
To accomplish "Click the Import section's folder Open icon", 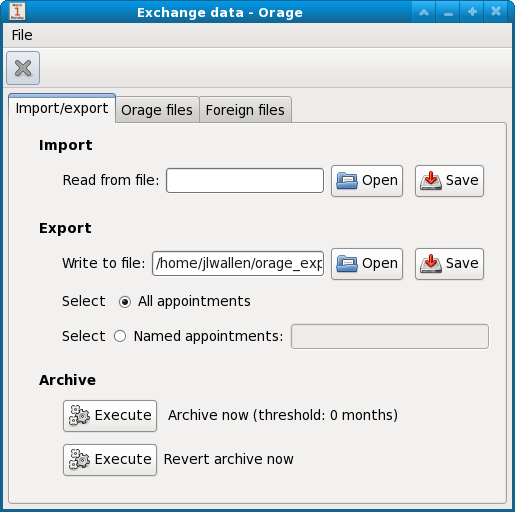I will pyautogui.click(x=347, y=181).
